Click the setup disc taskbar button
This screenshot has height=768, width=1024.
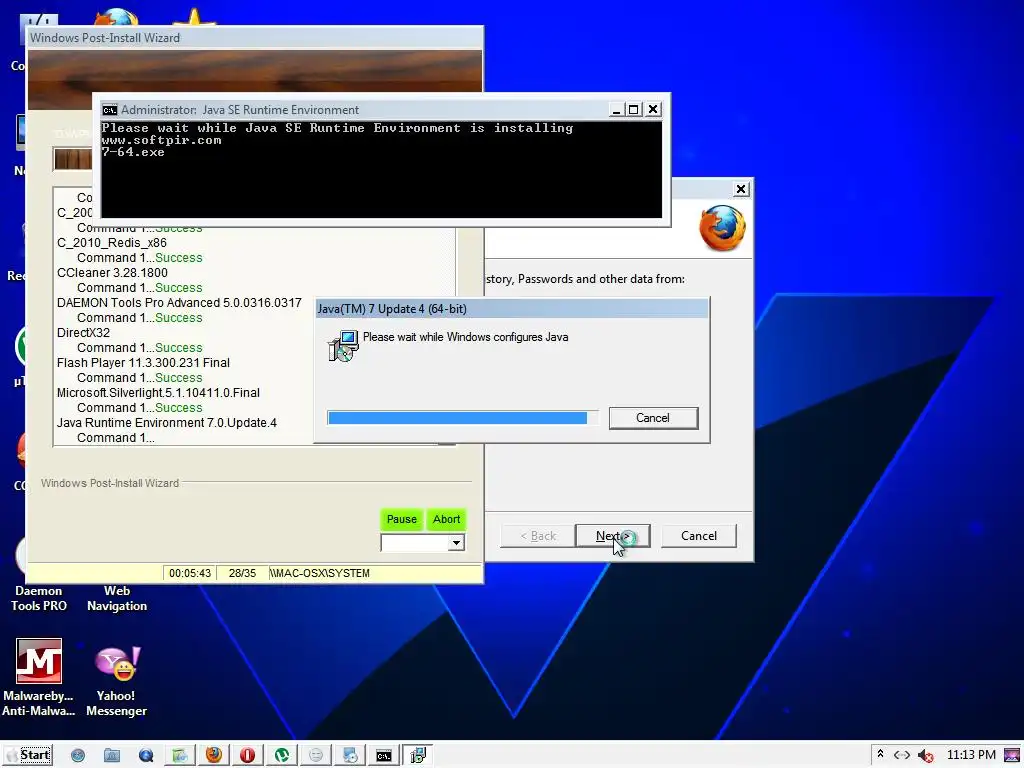(349, 755)
